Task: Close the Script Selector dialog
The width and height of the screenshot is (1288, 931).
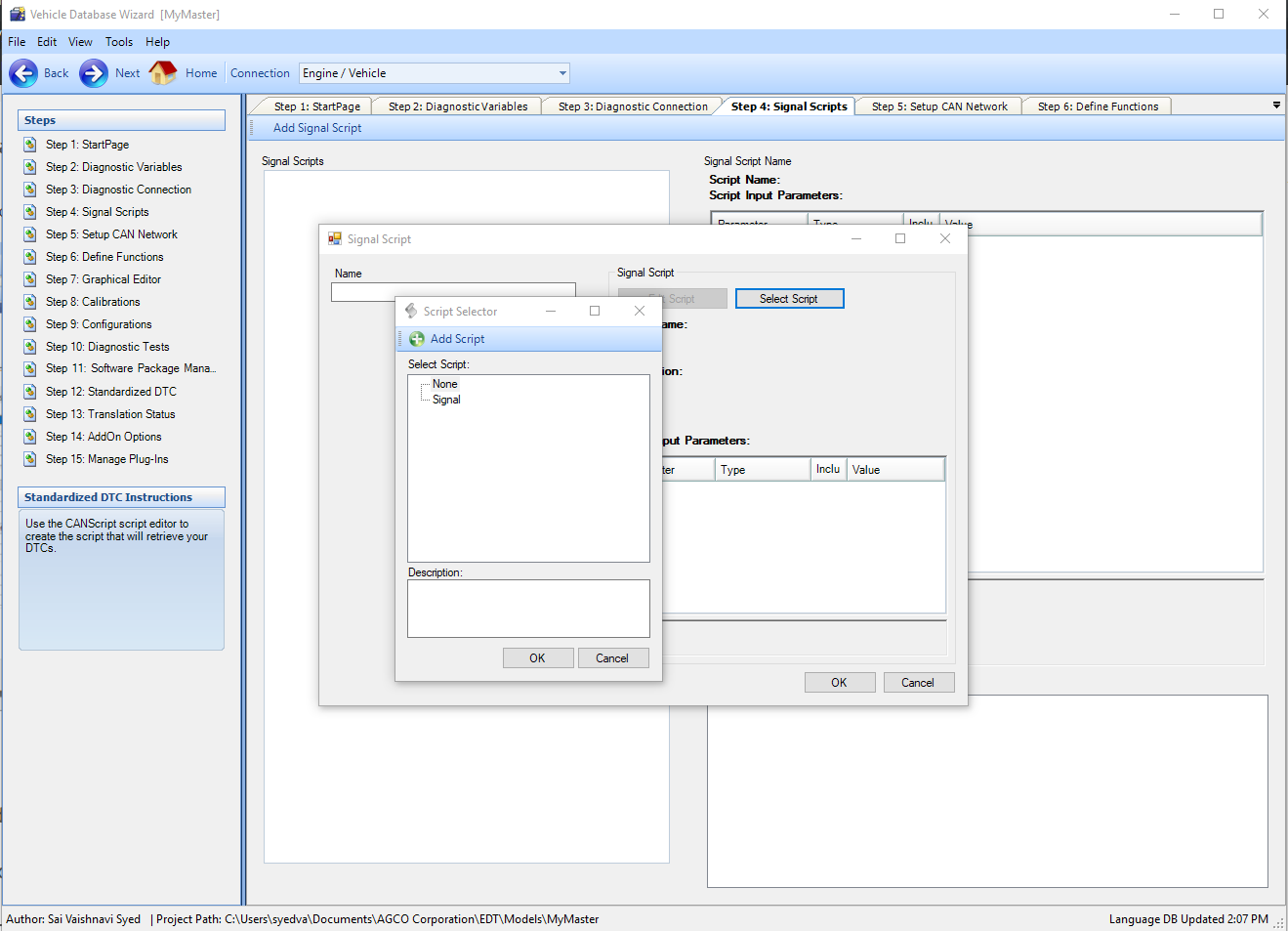Action: tap(640, 311)
